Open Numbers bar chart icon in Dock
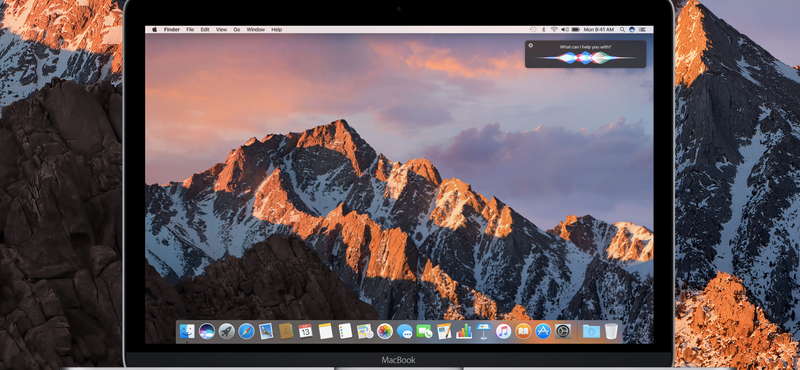The image size is (800, 370). pos(464,331)
